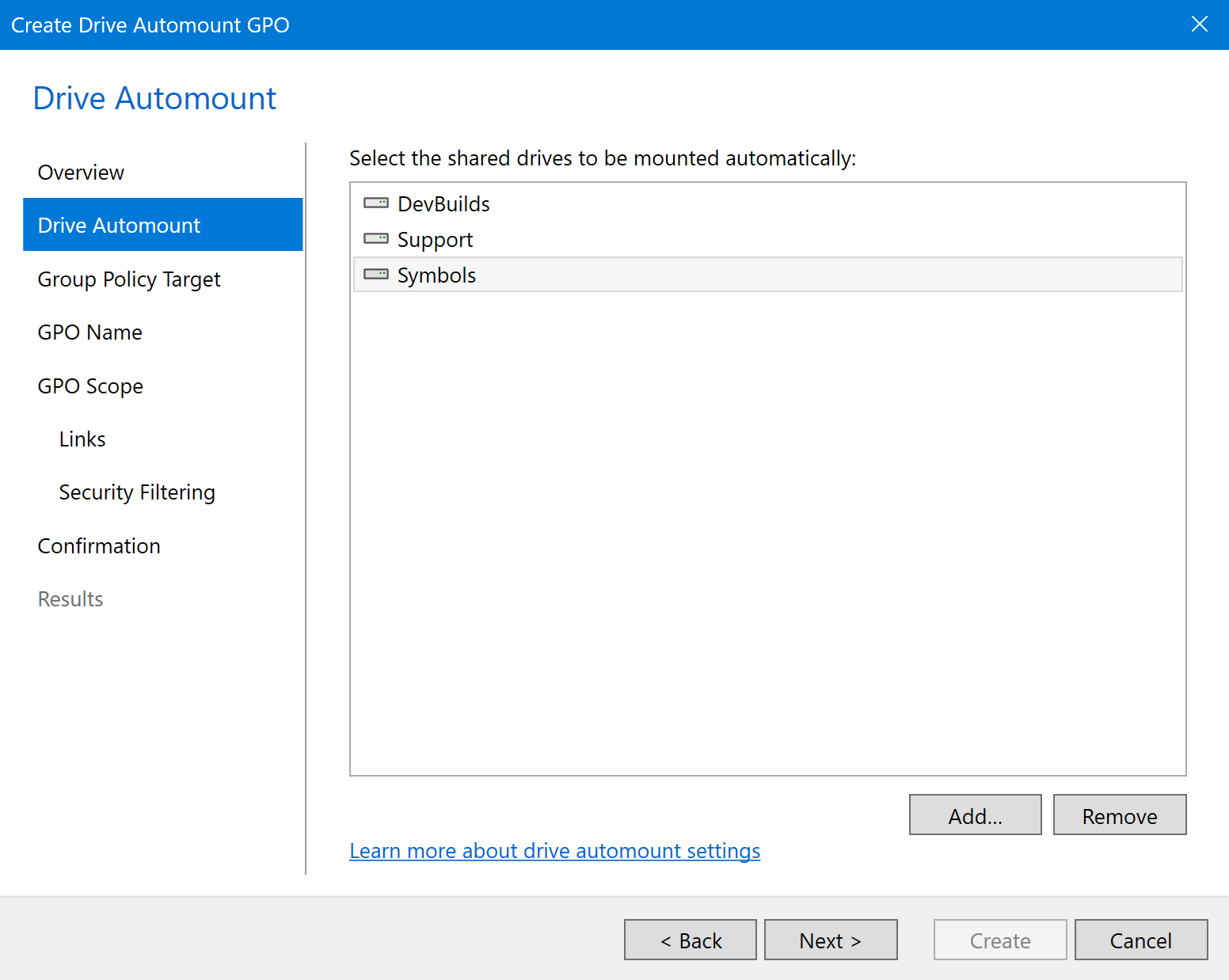Go to the Drive Automount step
1229x980 pixels.
[119, 226]
